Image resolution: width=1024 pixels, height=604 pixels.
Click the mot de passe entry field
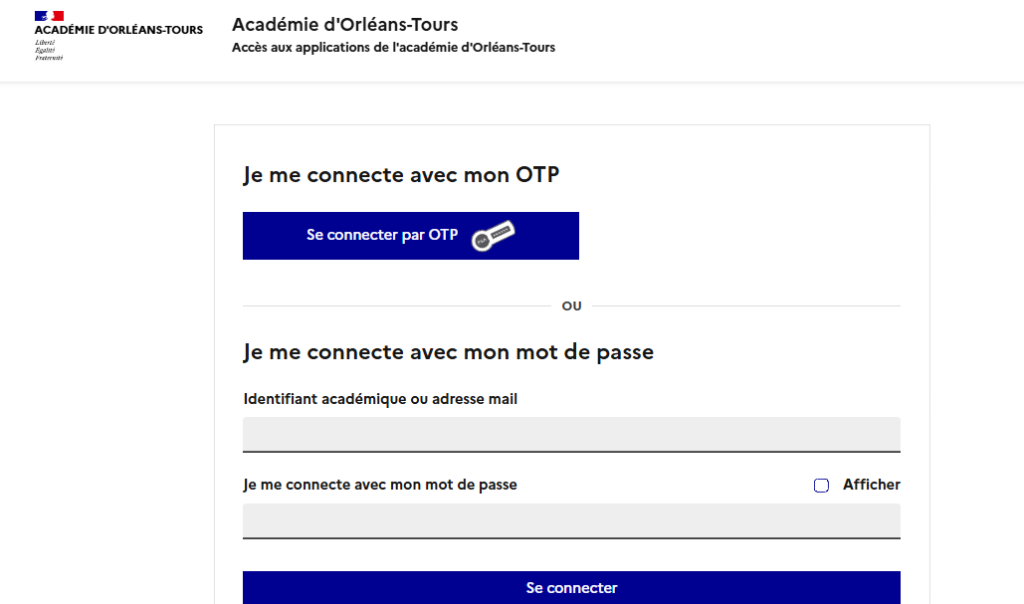click(571, 521)
